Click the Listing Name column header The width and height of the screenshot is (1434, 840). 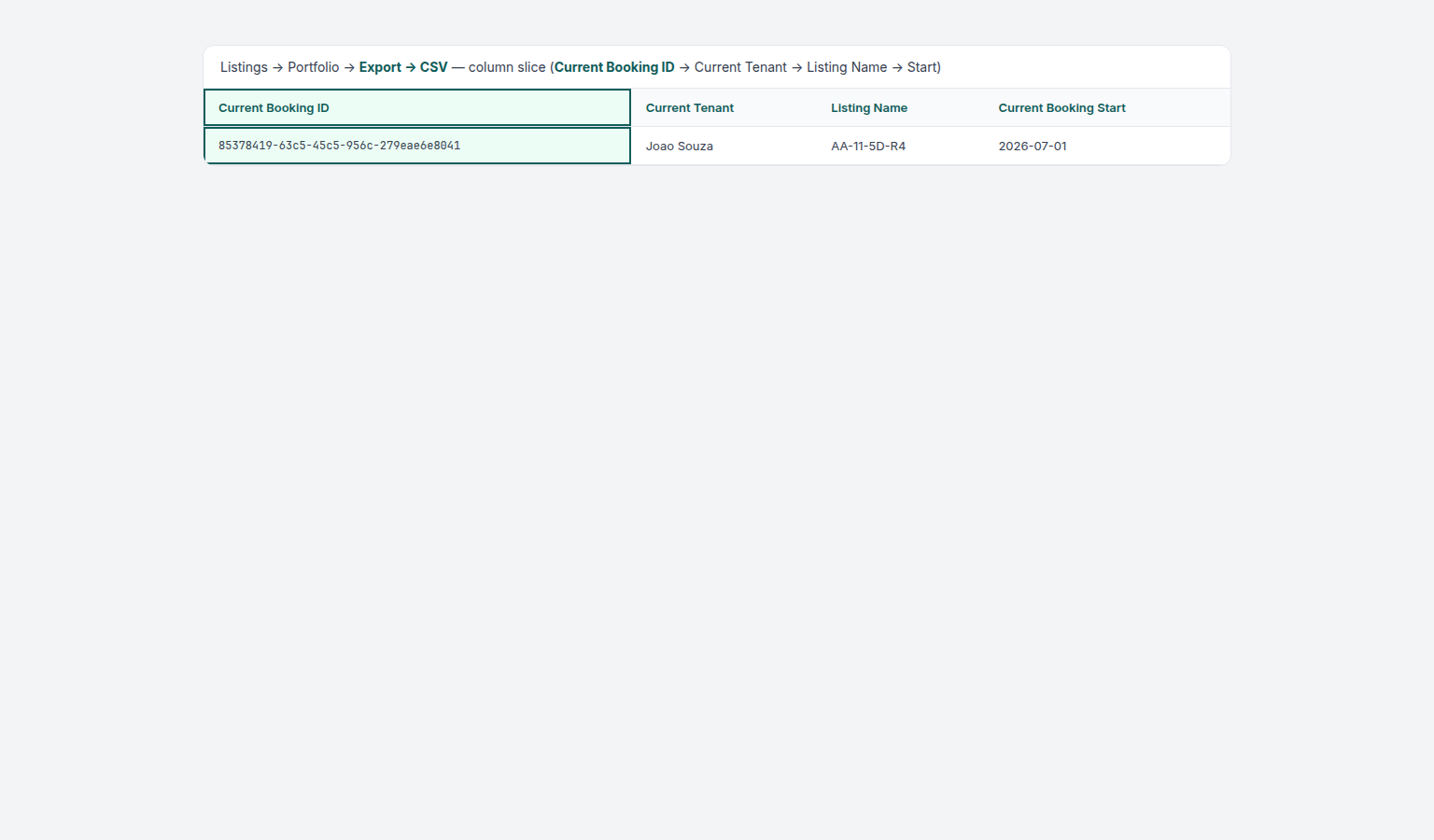click(900, 107)
